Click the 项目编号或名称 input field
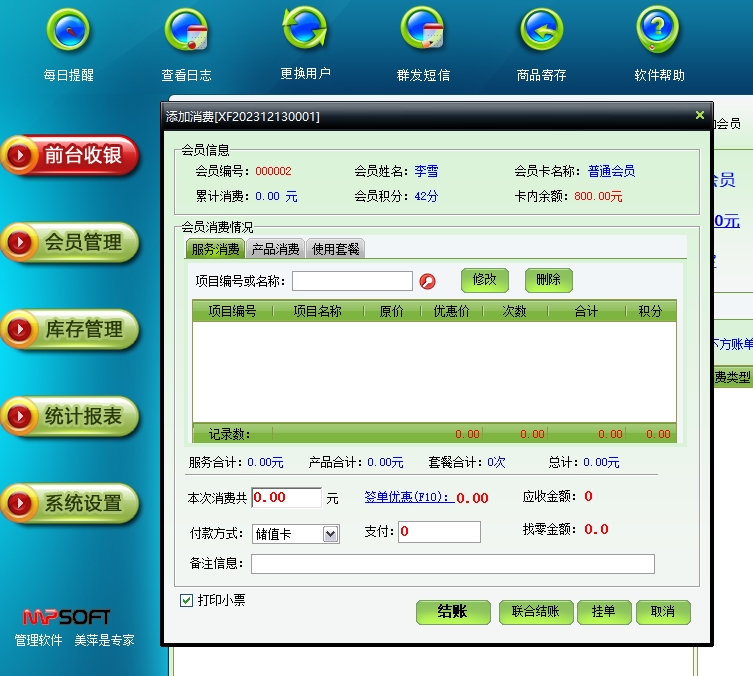Screen dimensions: 753x676 point(352,281)
